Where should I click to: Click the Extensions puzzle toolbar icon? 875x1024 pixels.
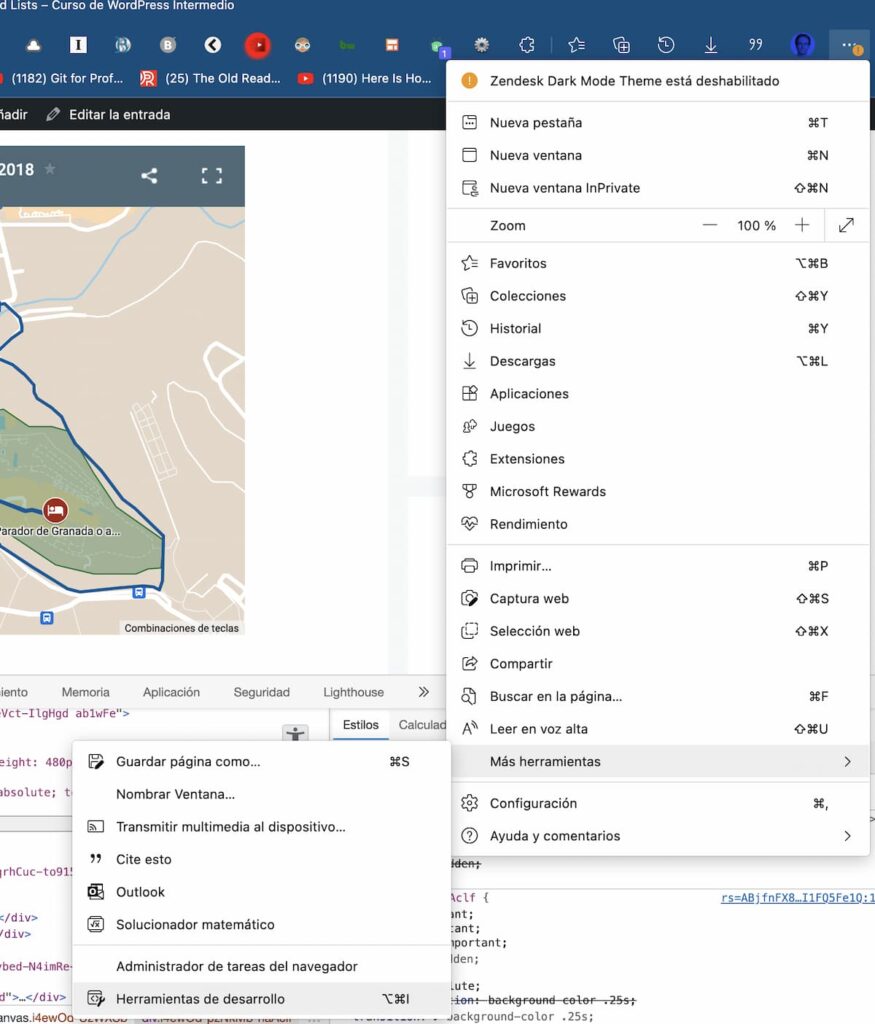tap(527, 45)
